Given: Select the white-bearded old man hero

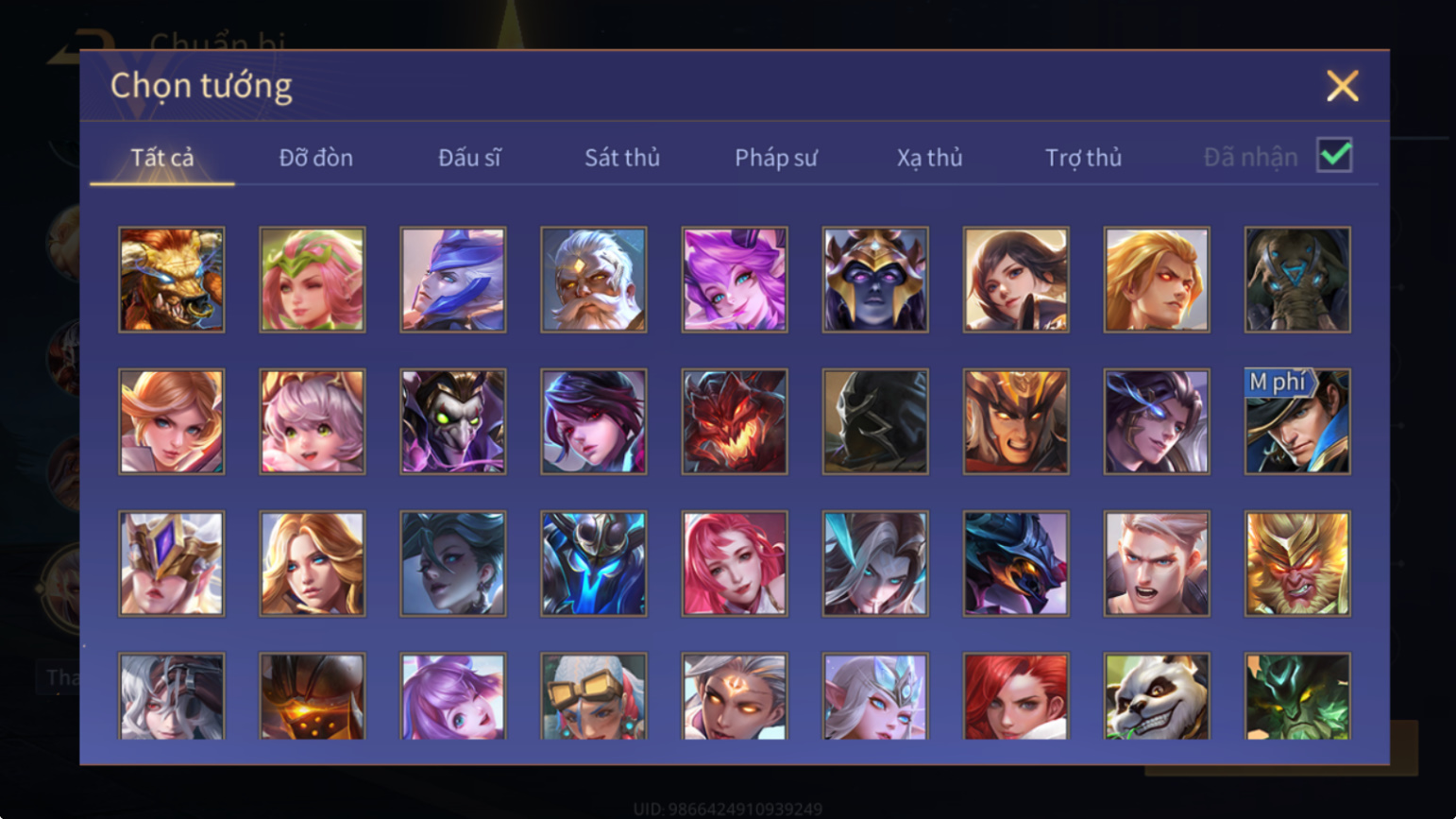Looking at the screenshot, I should click(593, 280).
